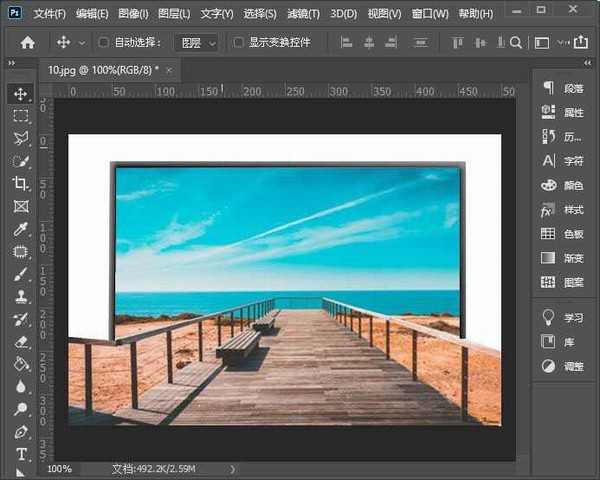Screen dimensions: 600x480
Task: Select the Paint Bucket tool
Action: pyautogui.click(x=20, y=364)
